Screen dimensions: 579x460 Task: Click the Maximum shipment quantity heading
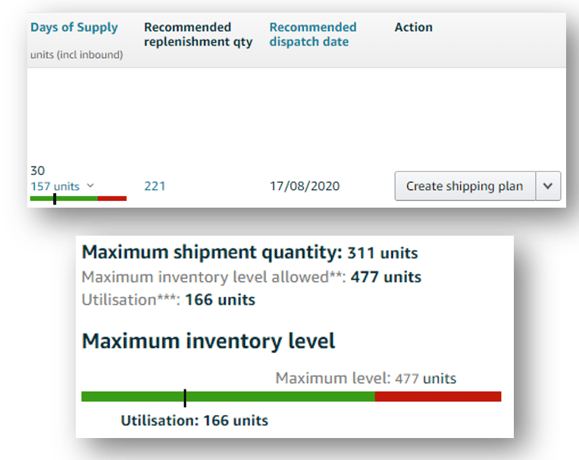[x=212, y=253]
